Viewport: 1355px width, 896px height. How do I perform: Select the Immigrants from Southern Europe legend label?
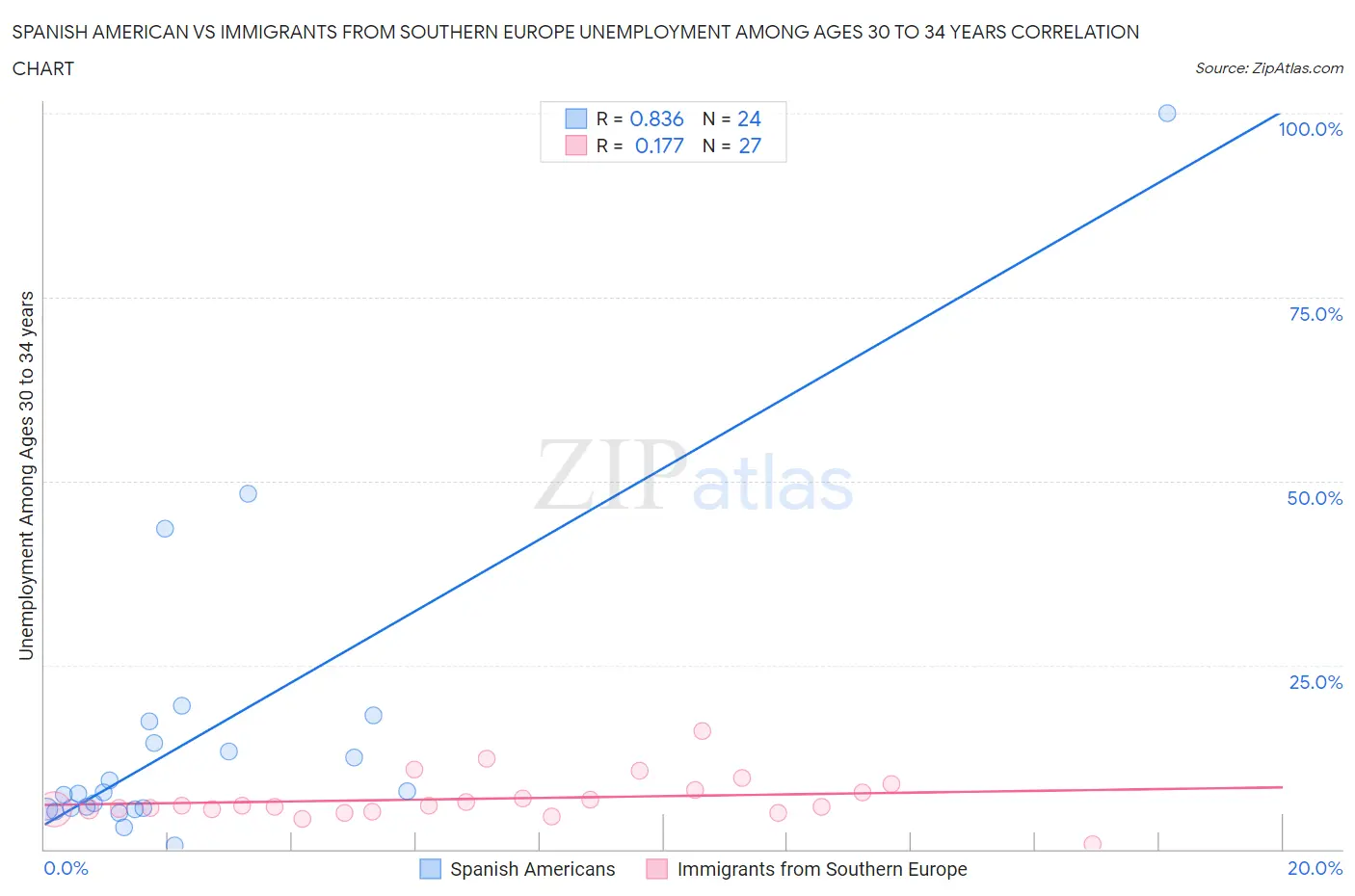tap(822, 869)
